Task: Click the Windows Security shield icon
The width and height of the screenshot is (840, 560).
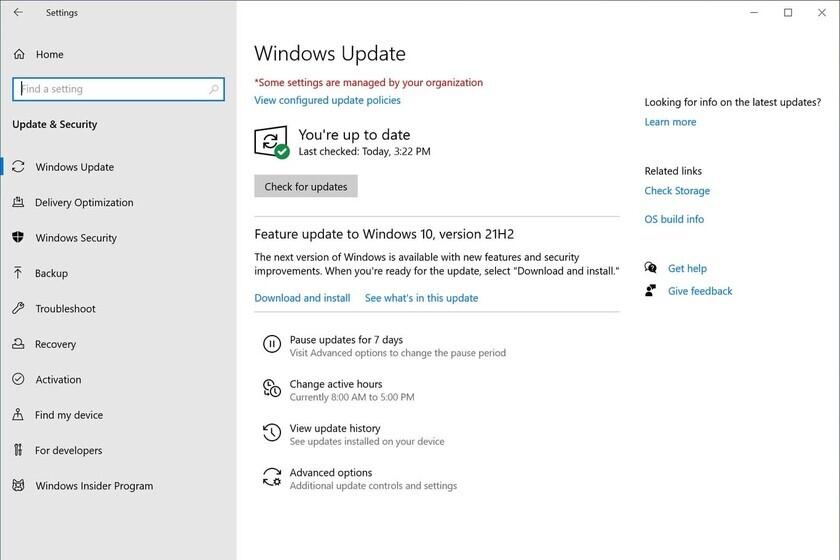Action: pos(18,237)
